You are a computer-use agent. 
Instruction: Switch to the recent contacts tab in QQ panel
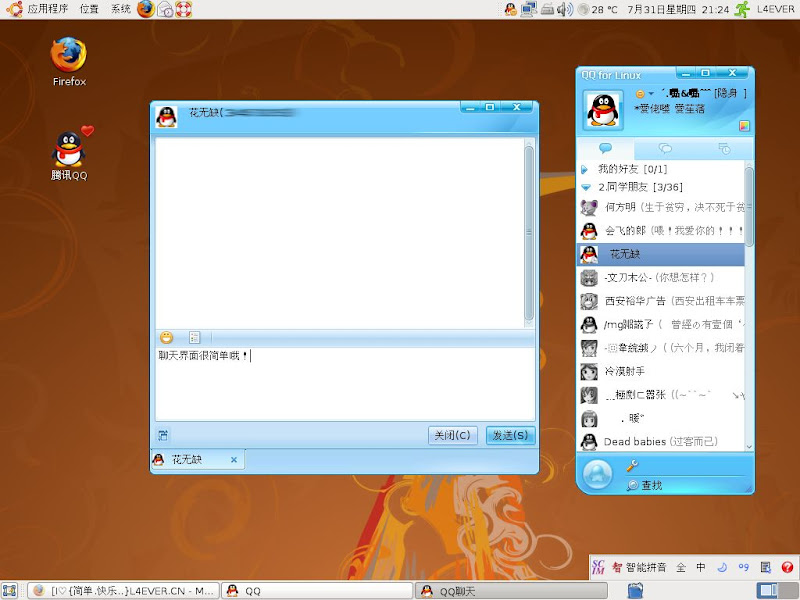[x=724, y=148]
